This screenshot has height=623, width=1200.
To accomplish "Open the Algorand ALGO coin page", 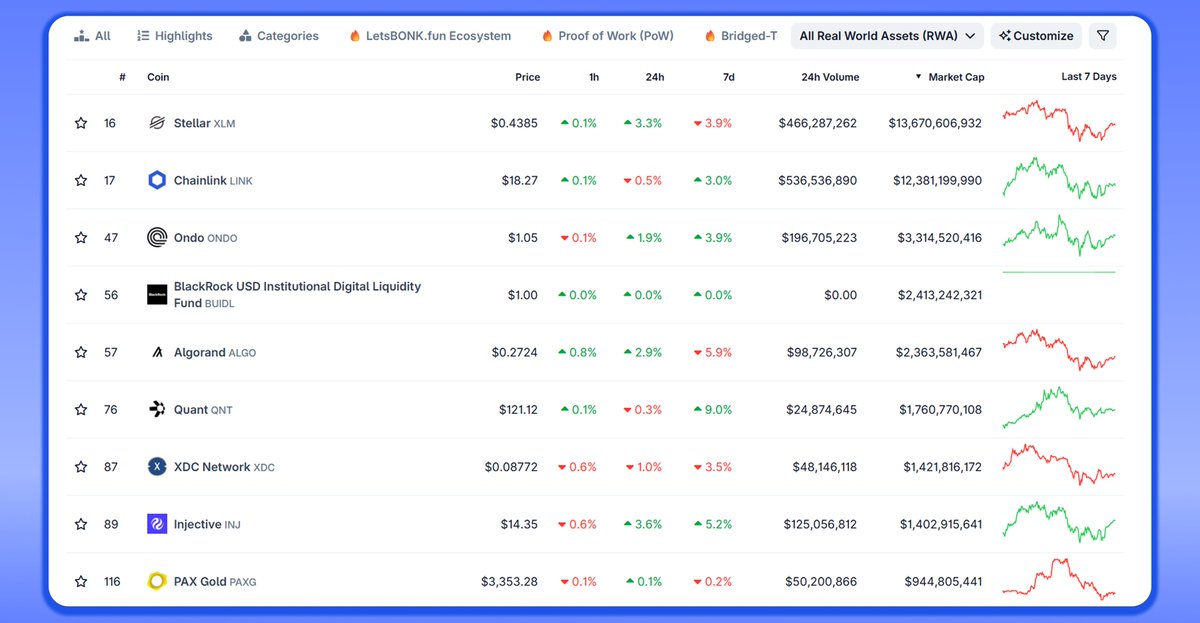I will coord(215,352).
